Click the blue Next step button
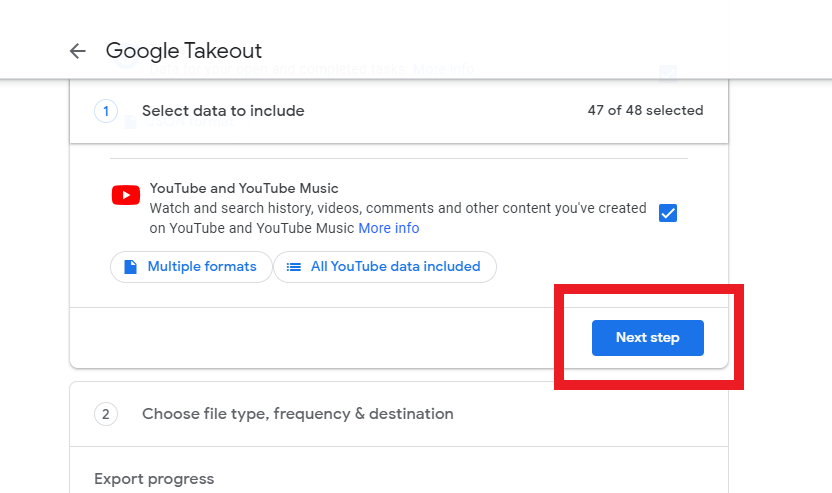This screenshot has width=832, height=493. point(648,338)
